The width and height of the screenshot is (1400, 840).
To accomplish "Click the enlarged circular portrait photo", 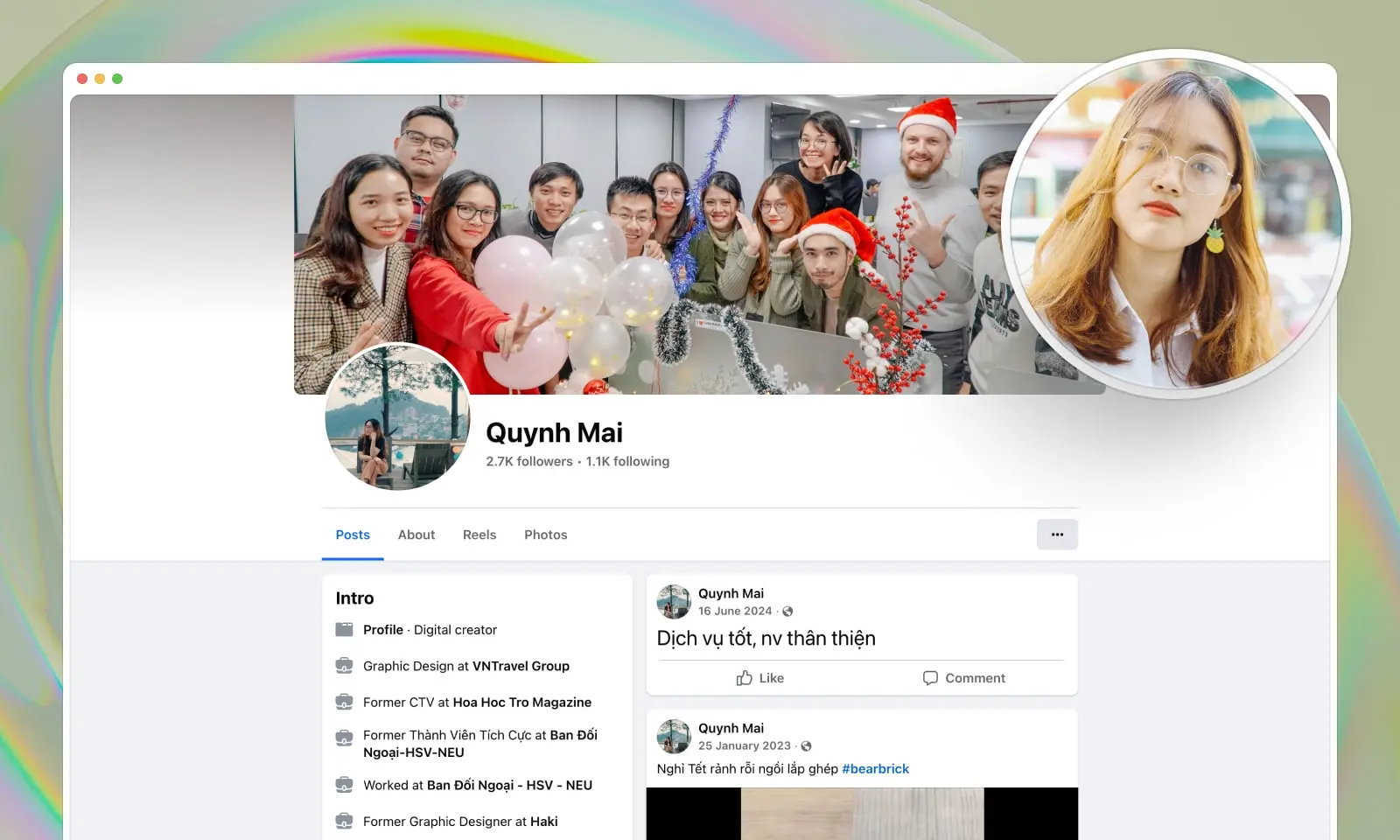I will point(1176,224).
